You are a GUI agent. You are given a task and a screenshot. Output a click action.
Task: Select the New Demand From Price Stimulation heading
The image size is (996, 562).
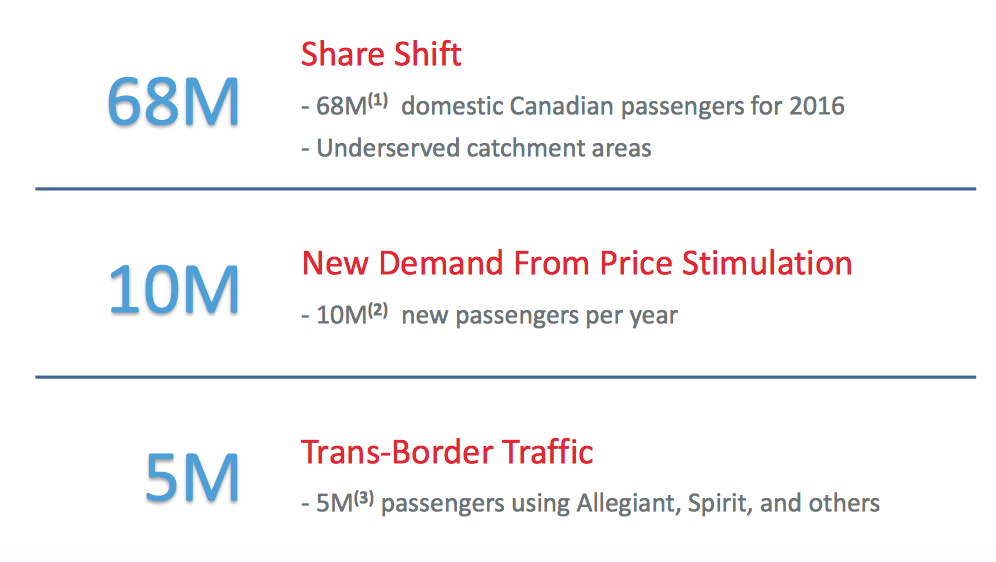[x=577, y=263]
